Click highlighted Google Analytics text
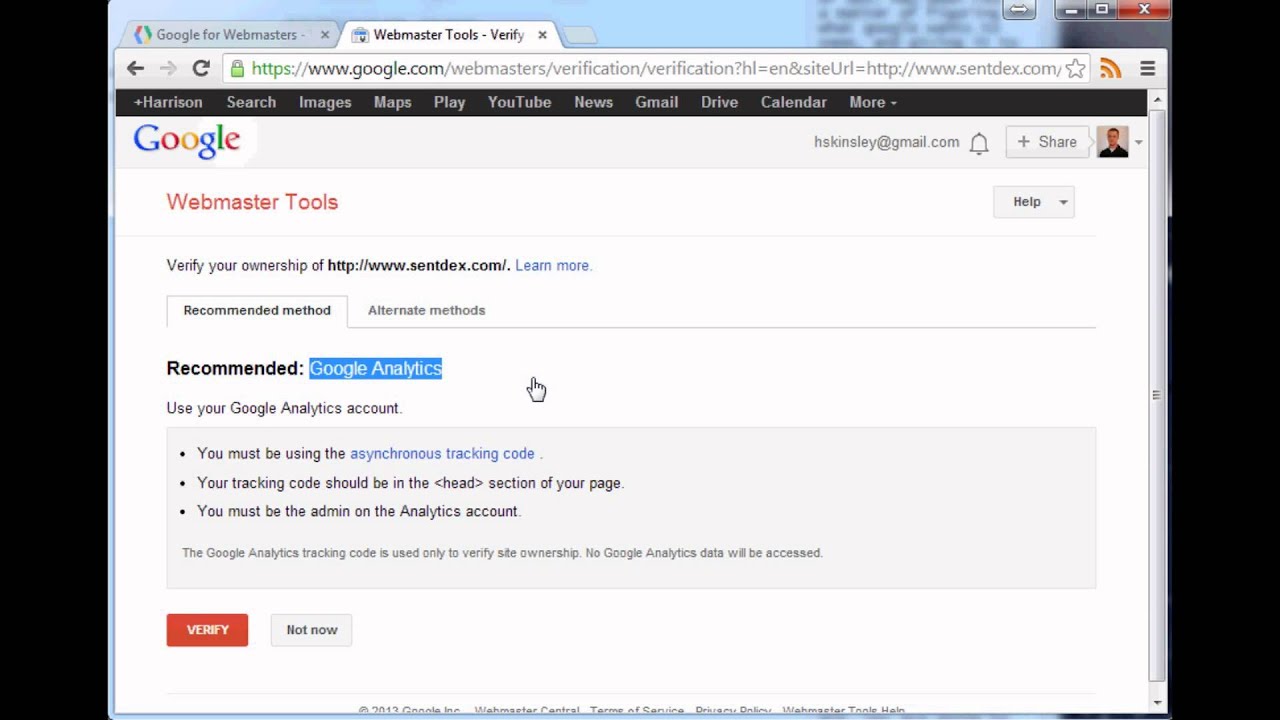This screenshot has height=720, width=1280. tap(375, 369)
